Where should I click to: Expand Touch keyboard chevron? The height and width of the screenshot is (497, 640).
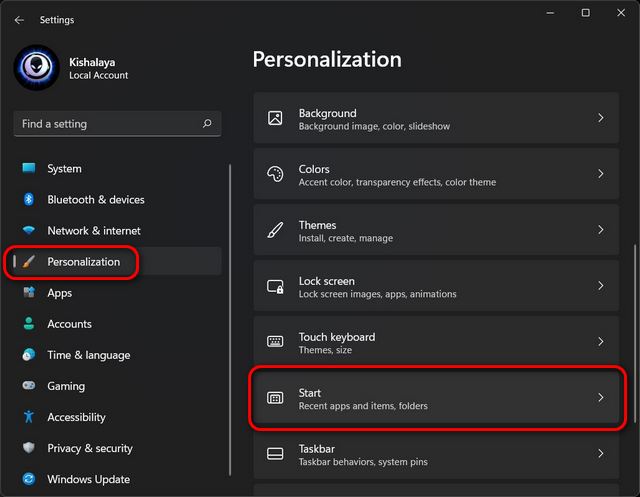600,342
